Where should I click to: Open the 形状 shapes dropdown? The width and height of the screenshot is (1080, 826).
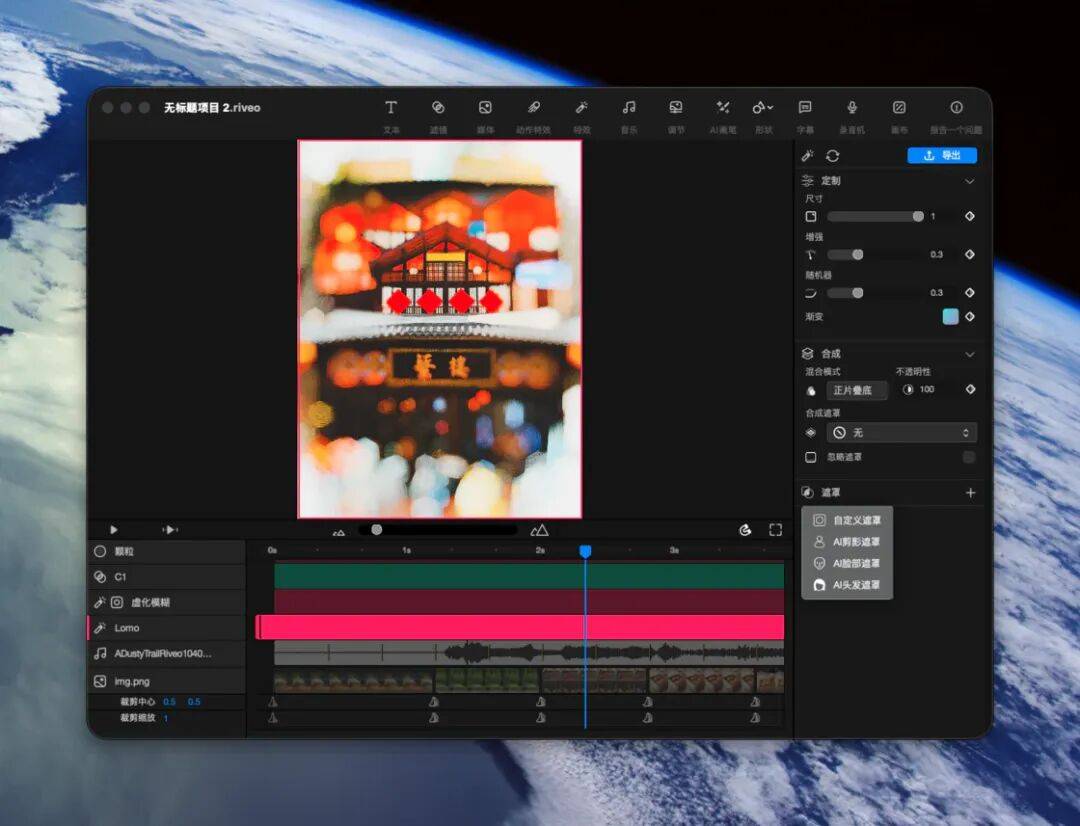pyautogui.click(x=763, y=108)
